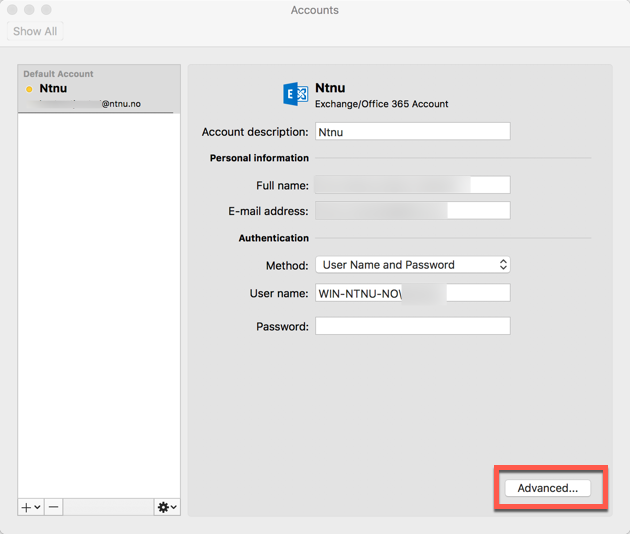630x534 pixels.
Task: Click the Full name input field
Action: click(413, 185)
